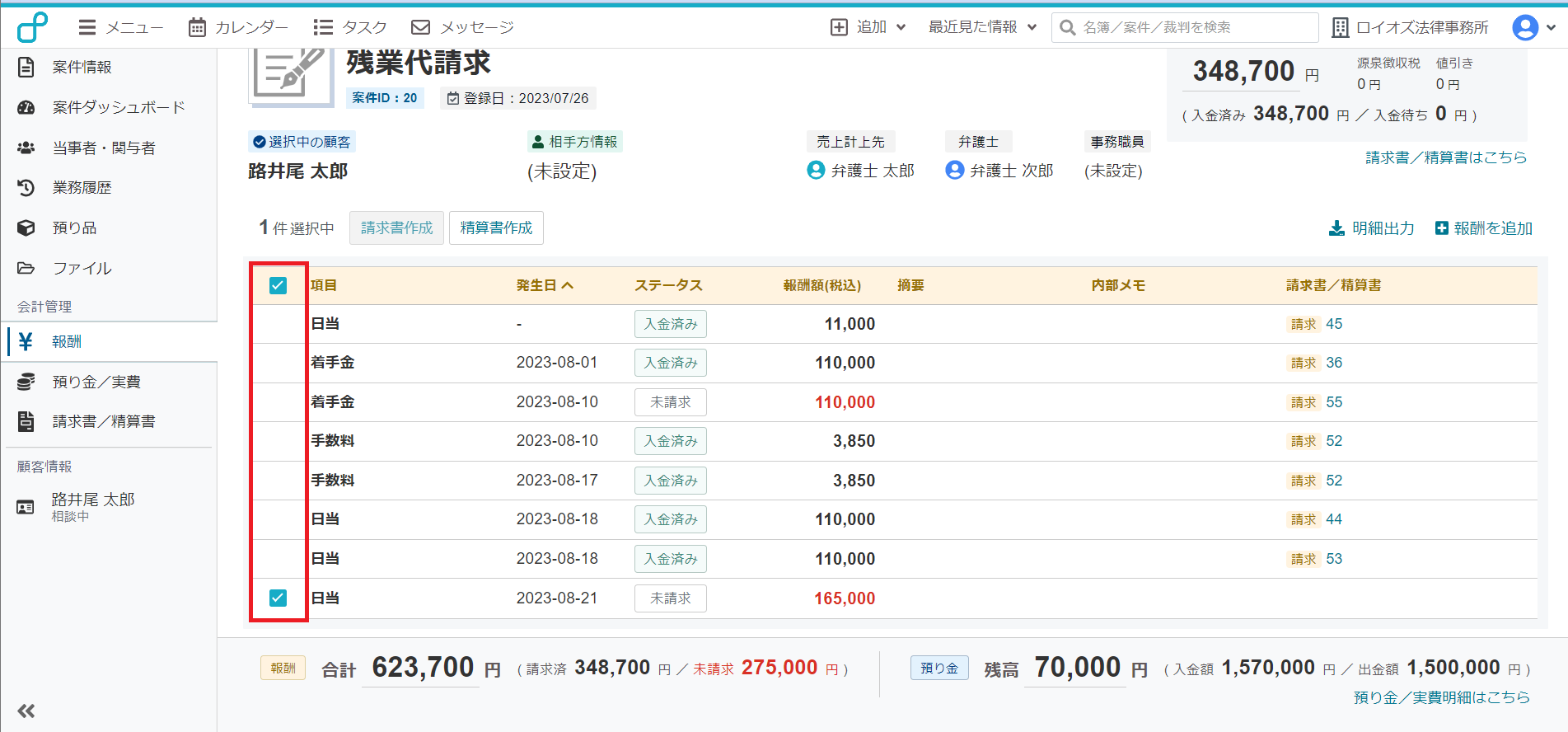Click the 明細出力 download icon
Viewport: 1568px width, 732px height.
coord(1336,228)
